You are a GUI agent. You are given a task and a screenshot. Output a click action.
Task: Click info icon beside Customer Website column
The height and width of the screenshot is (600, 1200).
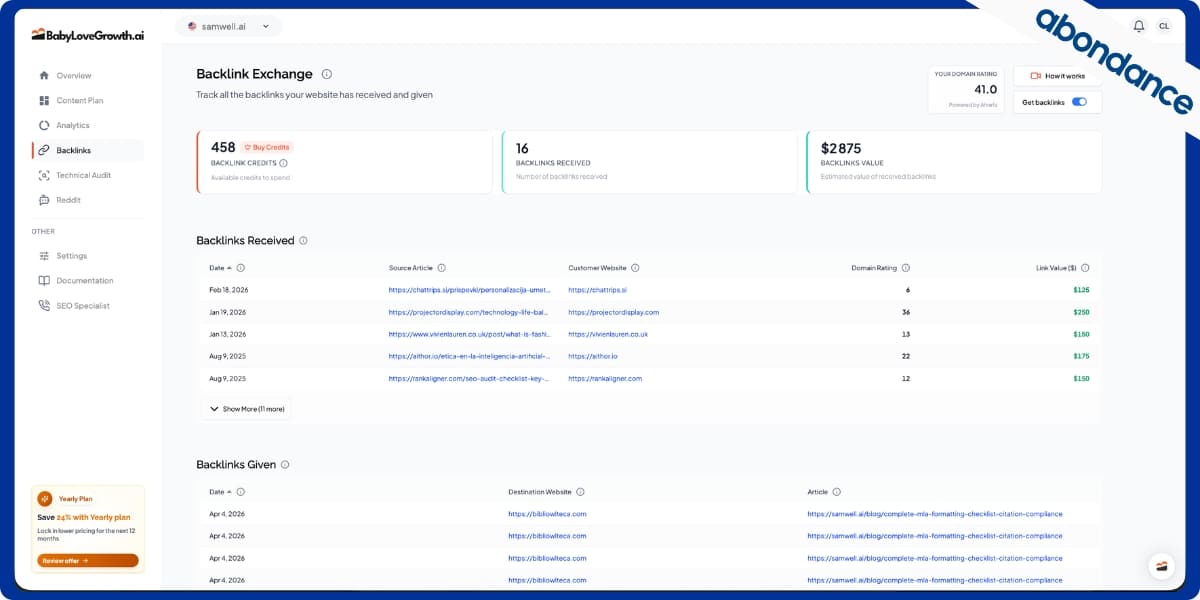pyautogui.click(x=635, y=268)
